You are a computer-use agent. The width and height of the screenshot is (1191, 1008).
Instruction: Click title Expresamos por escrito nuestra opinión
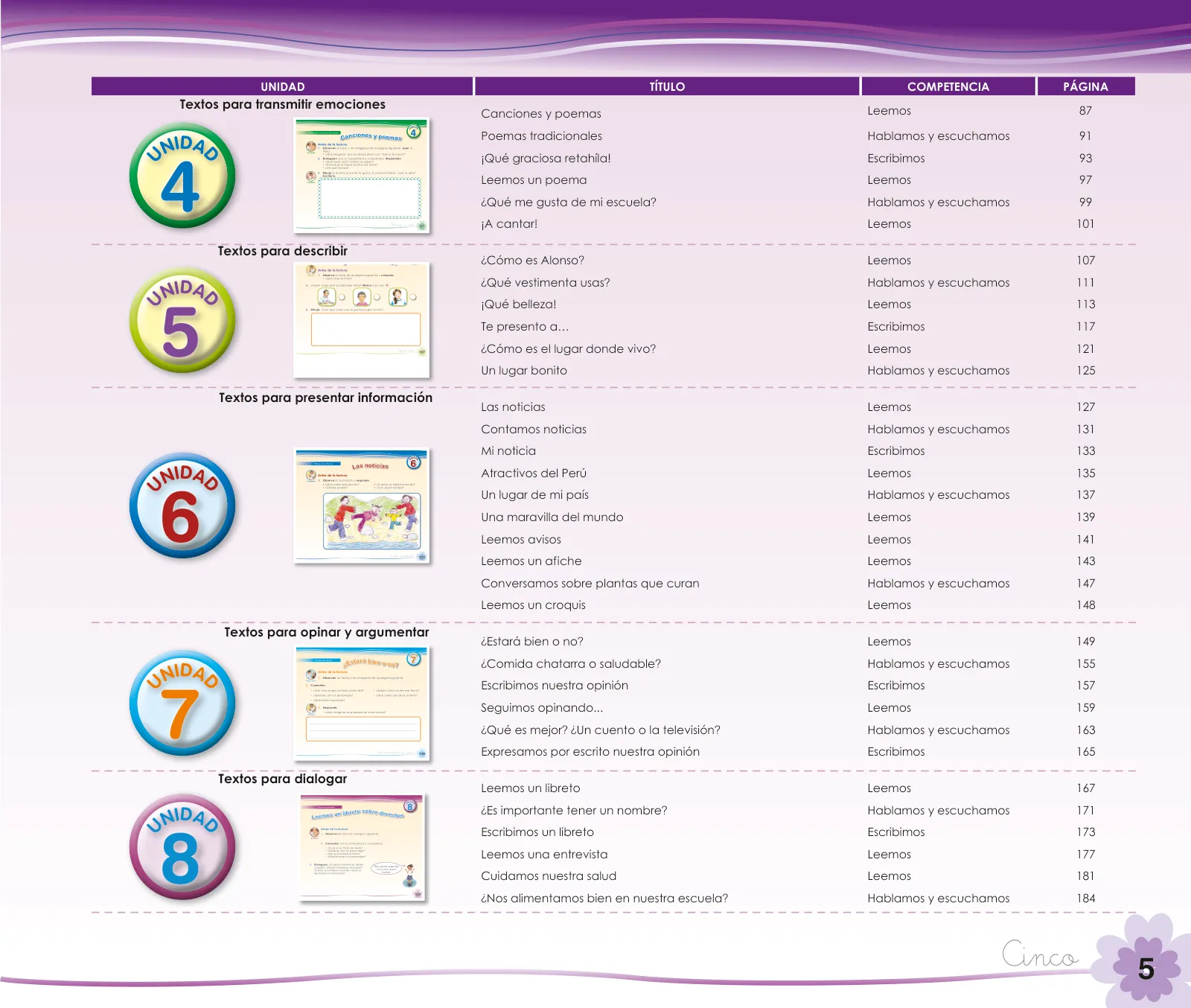pos(590,752)
